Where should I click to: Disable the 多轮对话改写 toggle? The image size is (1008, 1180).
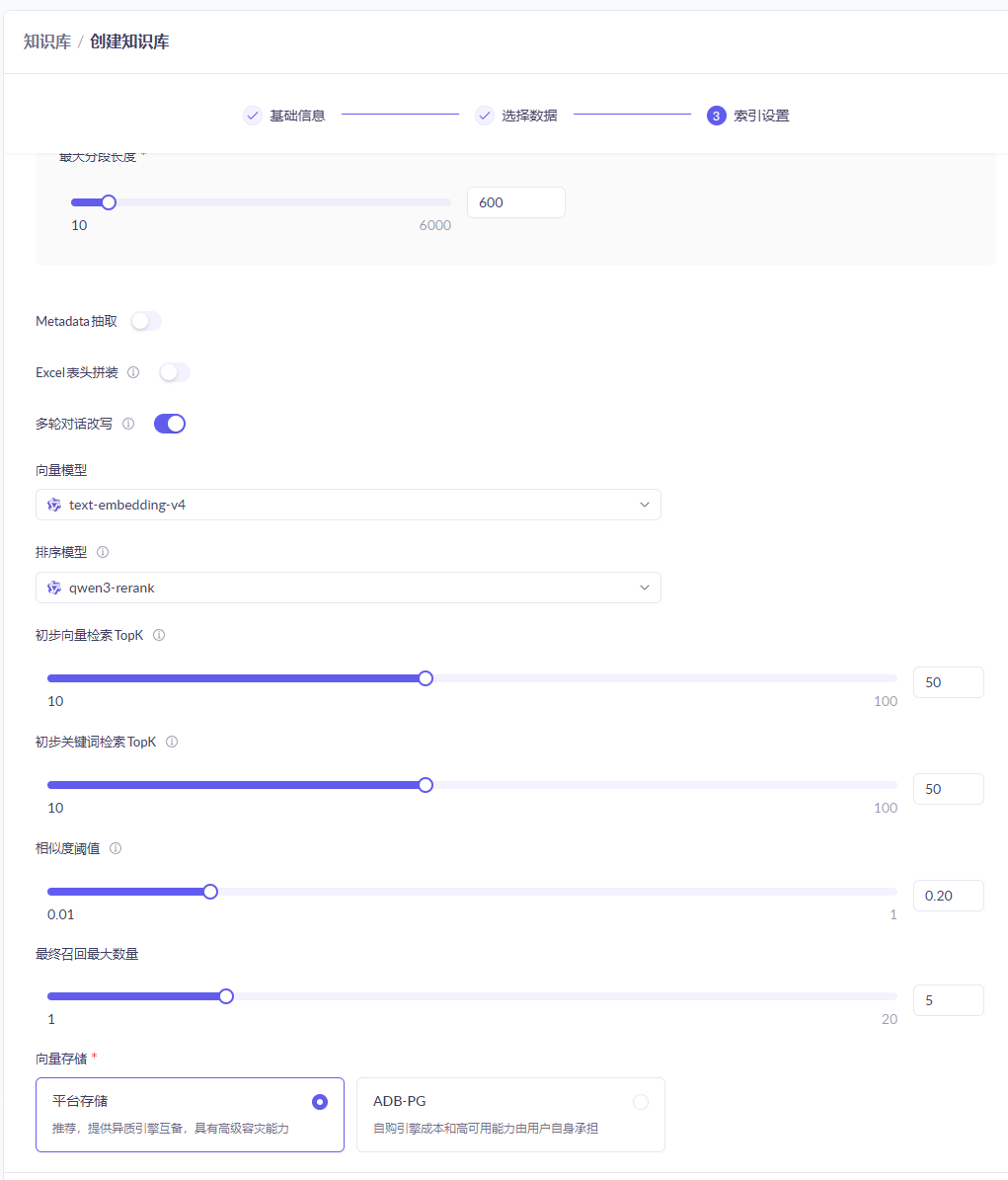click(170, 424)
